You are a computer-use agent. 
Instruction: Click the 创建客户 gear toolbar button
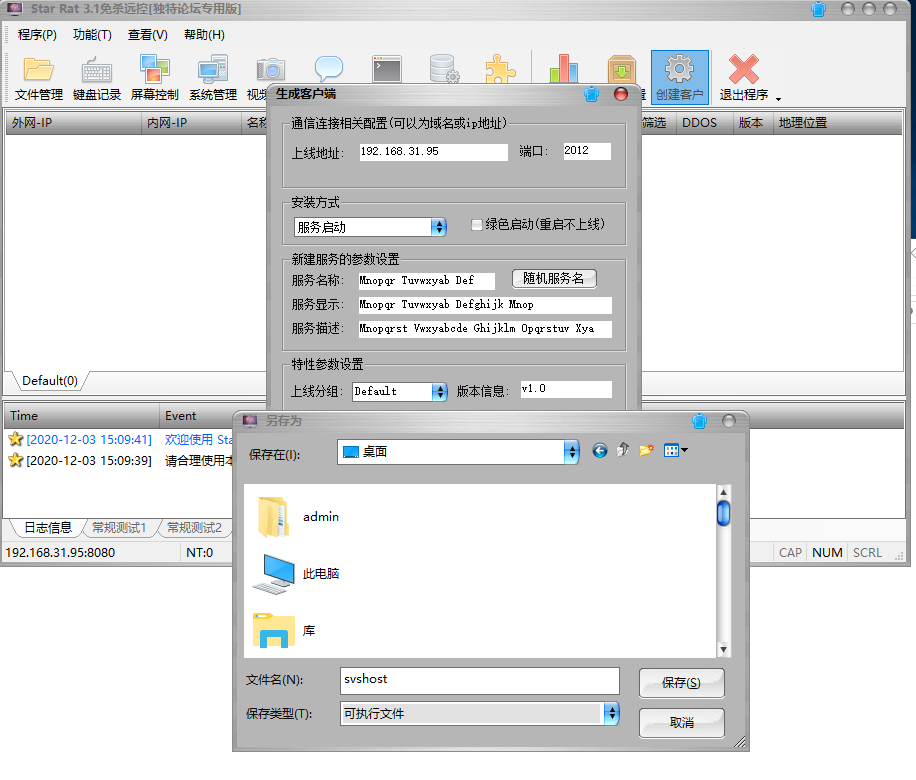(679, 78)
